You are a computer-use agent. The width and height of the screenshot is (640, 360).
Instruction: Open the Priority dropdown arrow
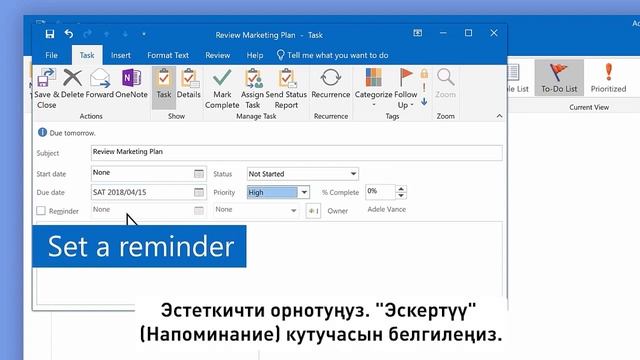(304, 192)
